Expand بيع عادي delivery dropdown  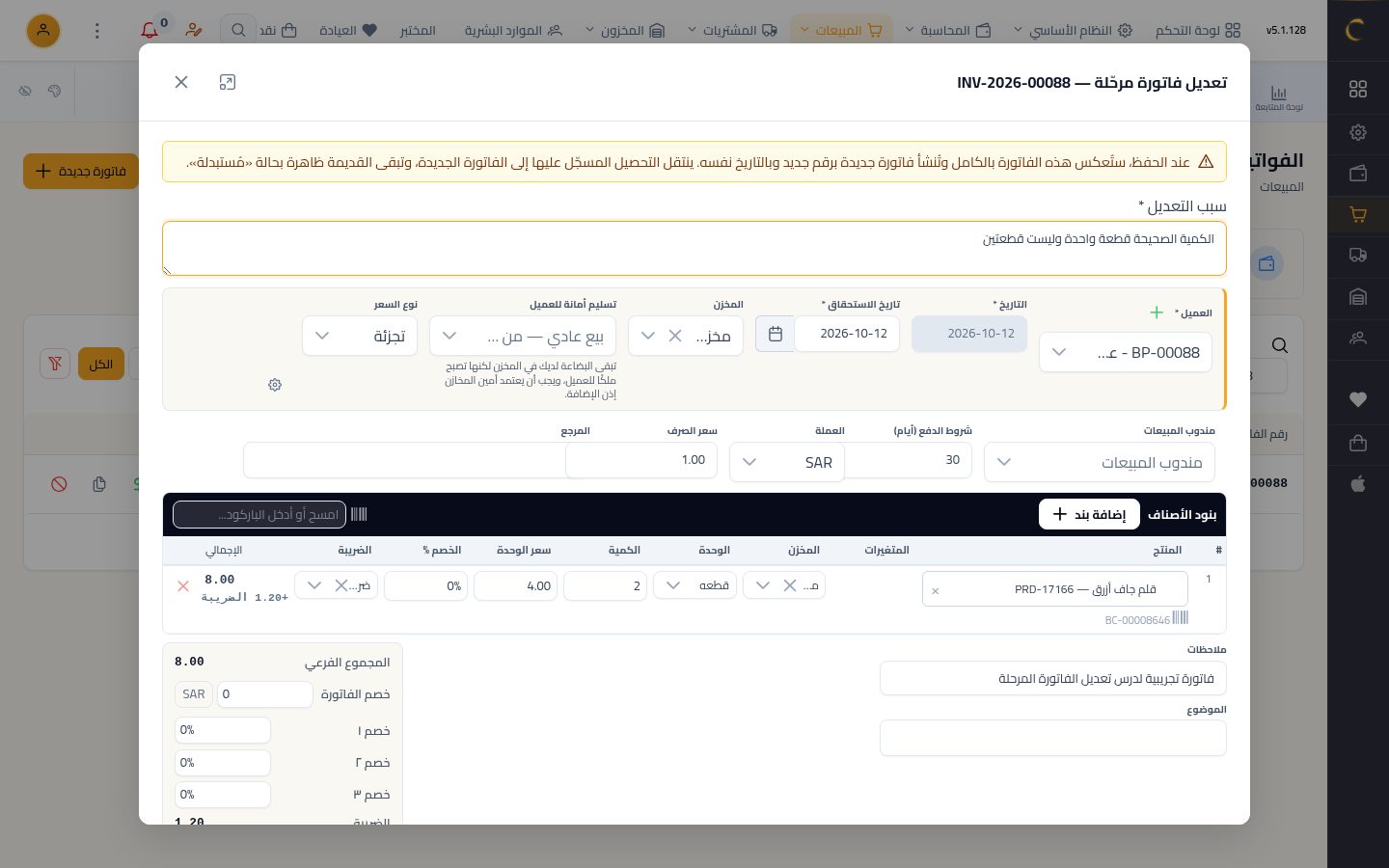pyautogui.click(x=449, y=336)
